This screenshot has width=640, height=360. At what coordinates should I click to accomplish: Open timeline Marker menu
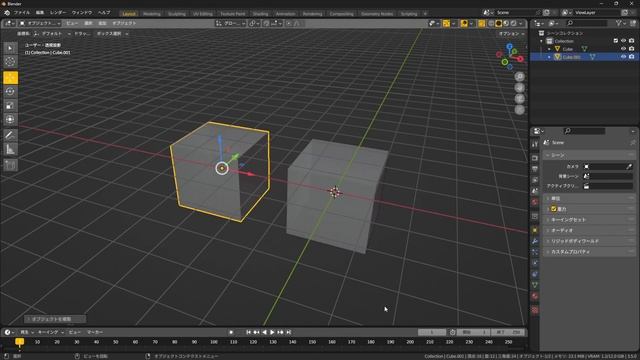(95, 332)
